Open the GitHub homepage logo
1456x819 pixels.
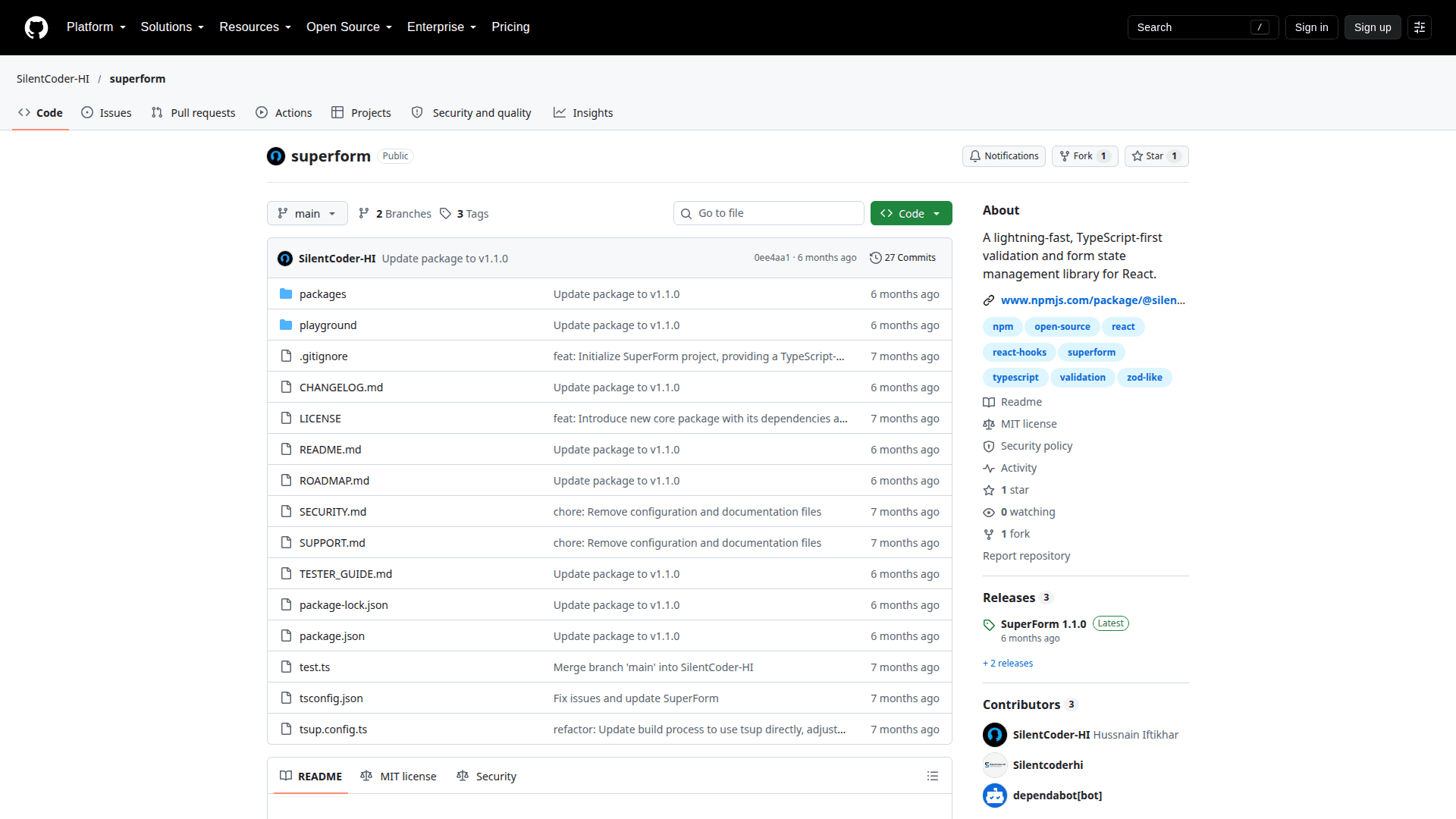coord(36,27)
